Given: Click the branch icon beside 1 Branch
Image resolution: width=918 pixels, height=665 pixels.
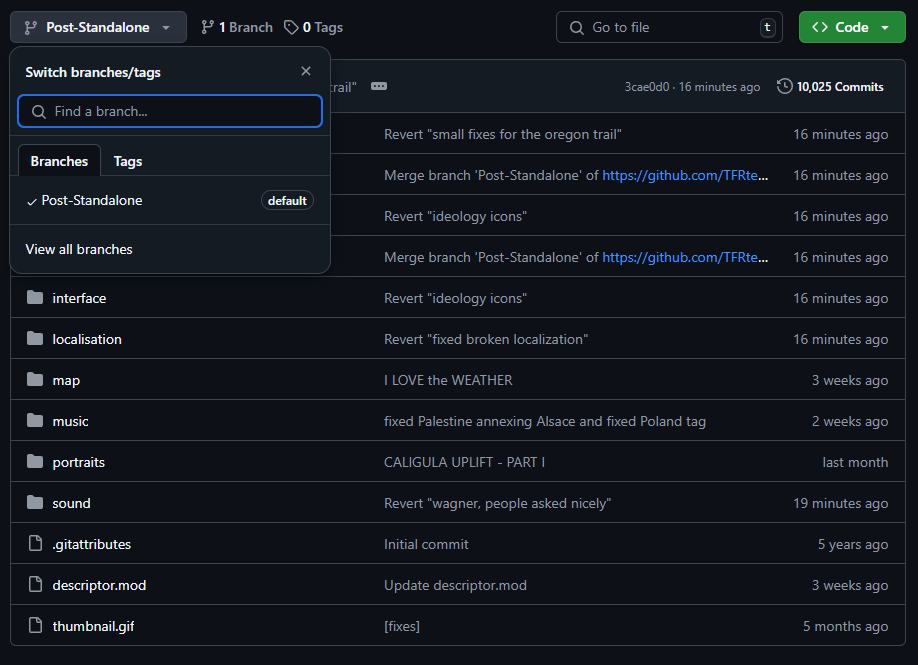Looking at the screenshot, I should coord(207,28).
